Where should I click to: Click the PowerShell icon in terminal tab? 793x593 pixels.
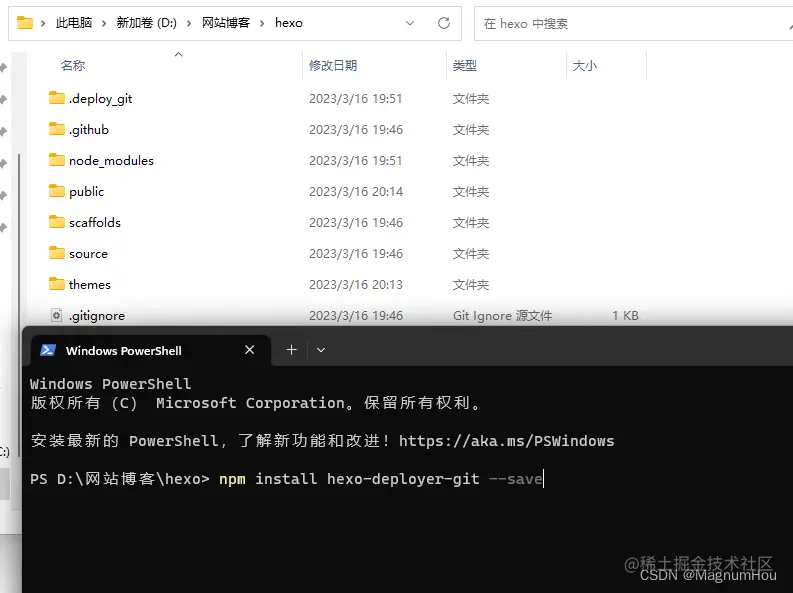coord(48,350)
